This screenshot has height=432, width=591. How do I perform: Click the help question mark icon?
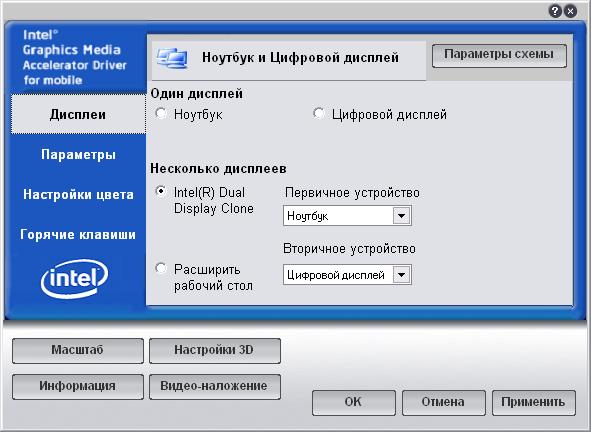click(555, 11)
